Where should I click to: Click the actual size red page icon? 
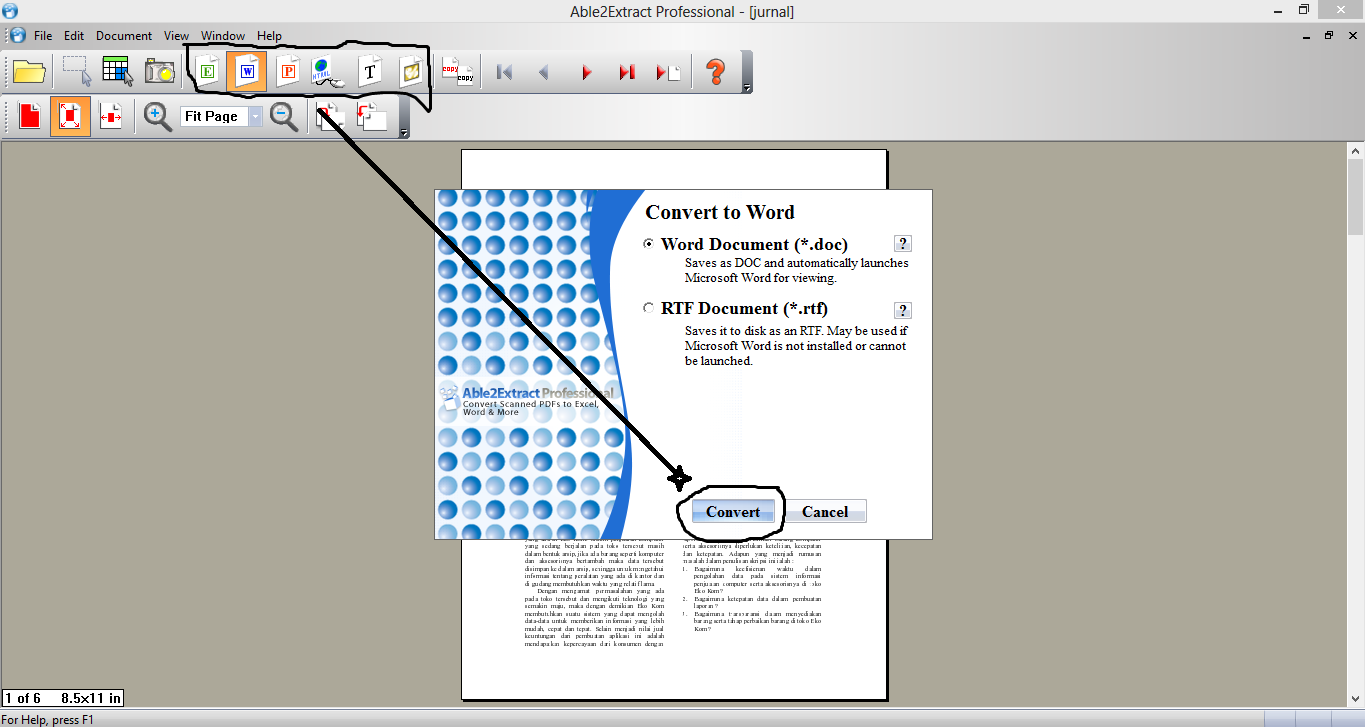[29, 117]
